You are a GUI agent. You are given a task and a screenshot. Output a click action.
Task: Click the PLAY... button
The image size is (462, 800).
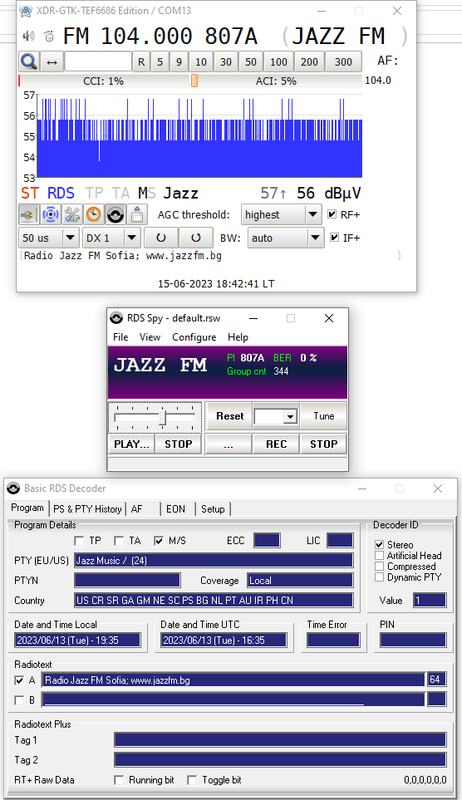tap(132, 444)
